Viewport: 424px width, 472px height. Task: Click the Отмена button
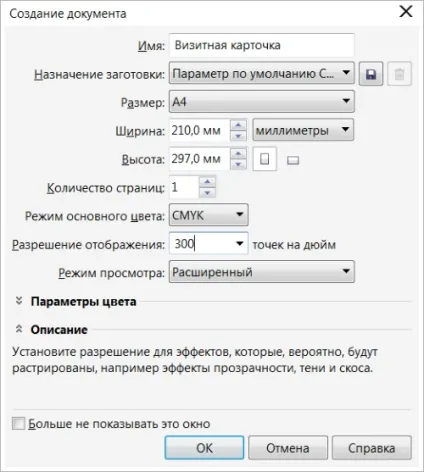tap(288, 448)
